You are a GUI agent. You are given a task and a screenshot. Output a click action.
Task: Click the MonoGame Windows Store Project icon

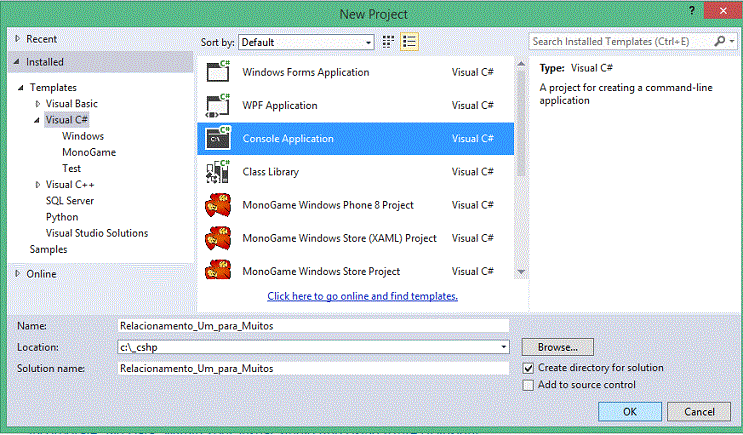[x=218, y=270]
